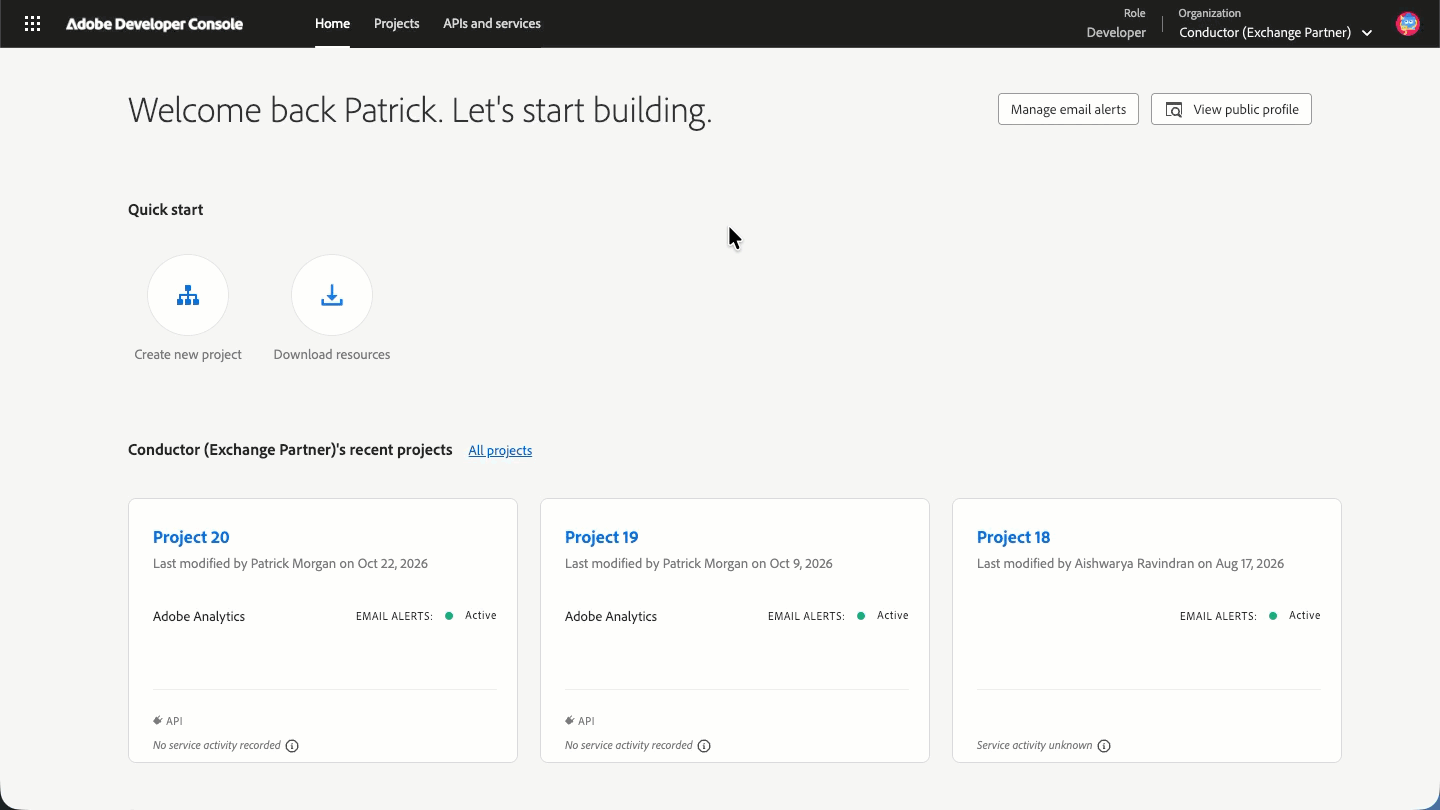1440x810 pixels.
Task: Click the Adobe Developer Console logo
Action: [154, 24]
